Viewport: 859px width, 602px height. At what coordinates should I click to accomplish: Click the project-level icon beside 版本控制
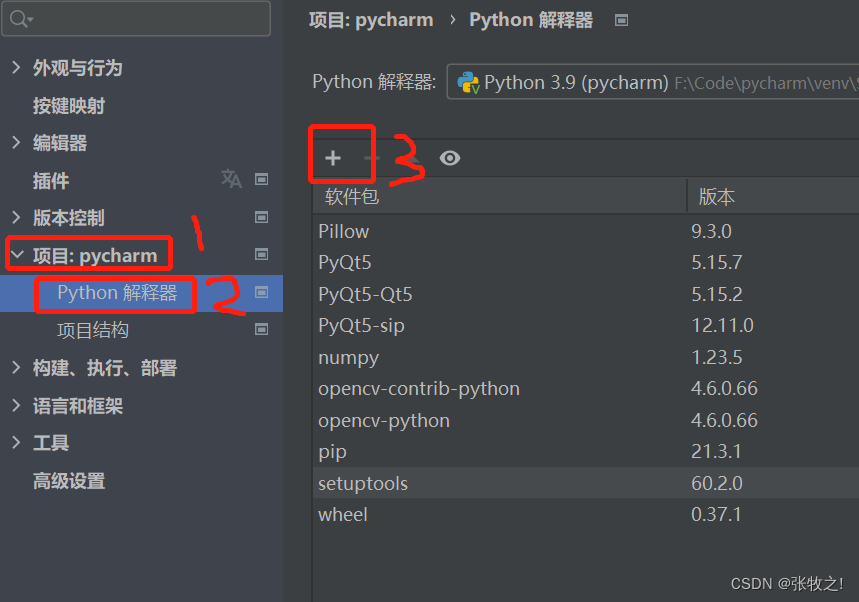pyautogui.click(x=262, y=217)
